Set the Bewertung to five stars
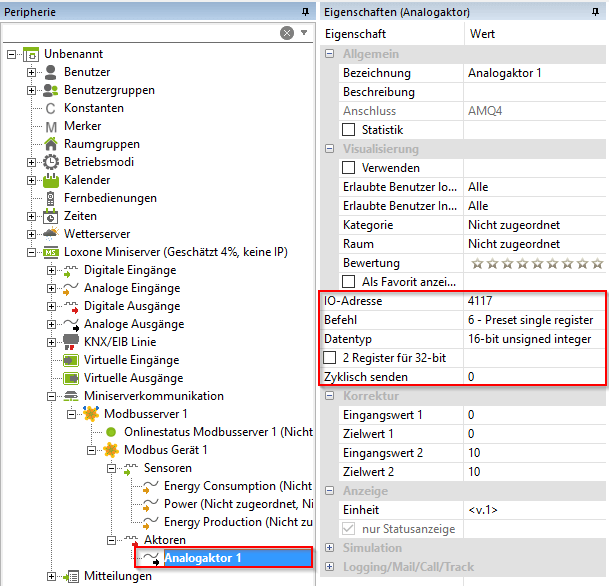Viewport: 609px width, 586px height. (x=537, y=263)
